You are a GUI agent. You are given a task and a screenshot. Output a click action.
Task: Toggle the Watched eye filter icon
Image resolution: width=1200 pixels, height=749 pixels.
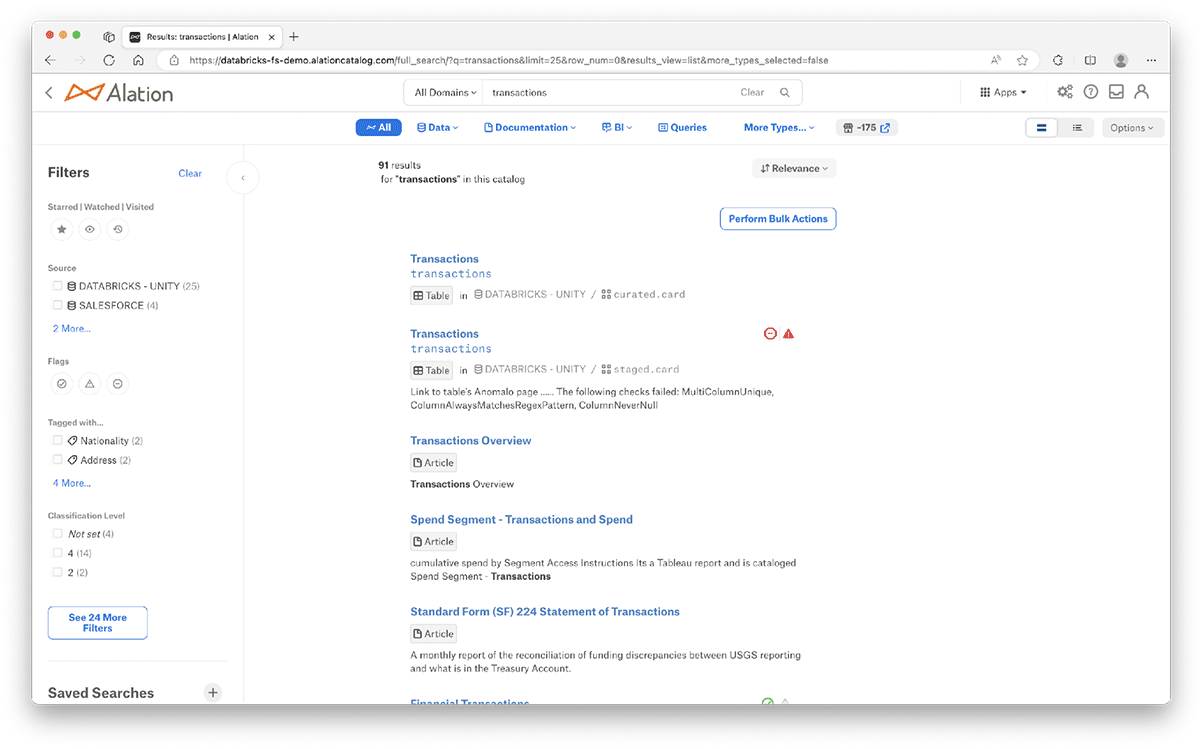click(90, 229)
